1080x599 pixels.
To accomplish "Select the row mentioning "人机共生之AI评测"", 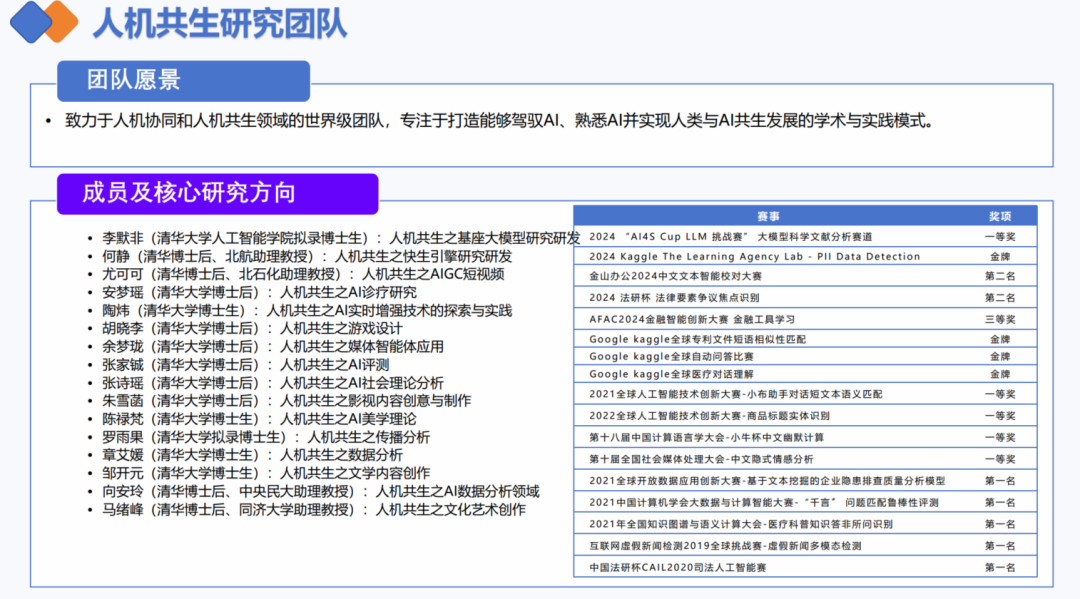I will tap(246, 365).
